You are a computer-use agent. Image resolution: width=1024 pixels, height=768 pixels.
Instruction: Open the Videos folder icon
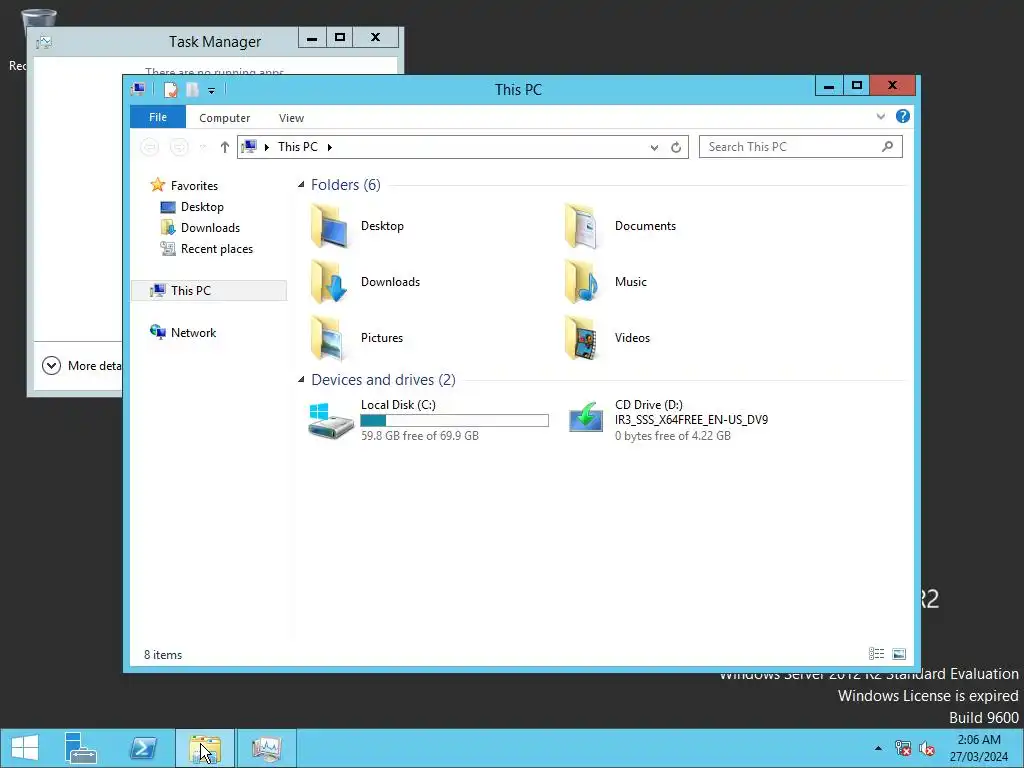coord(583,338)
